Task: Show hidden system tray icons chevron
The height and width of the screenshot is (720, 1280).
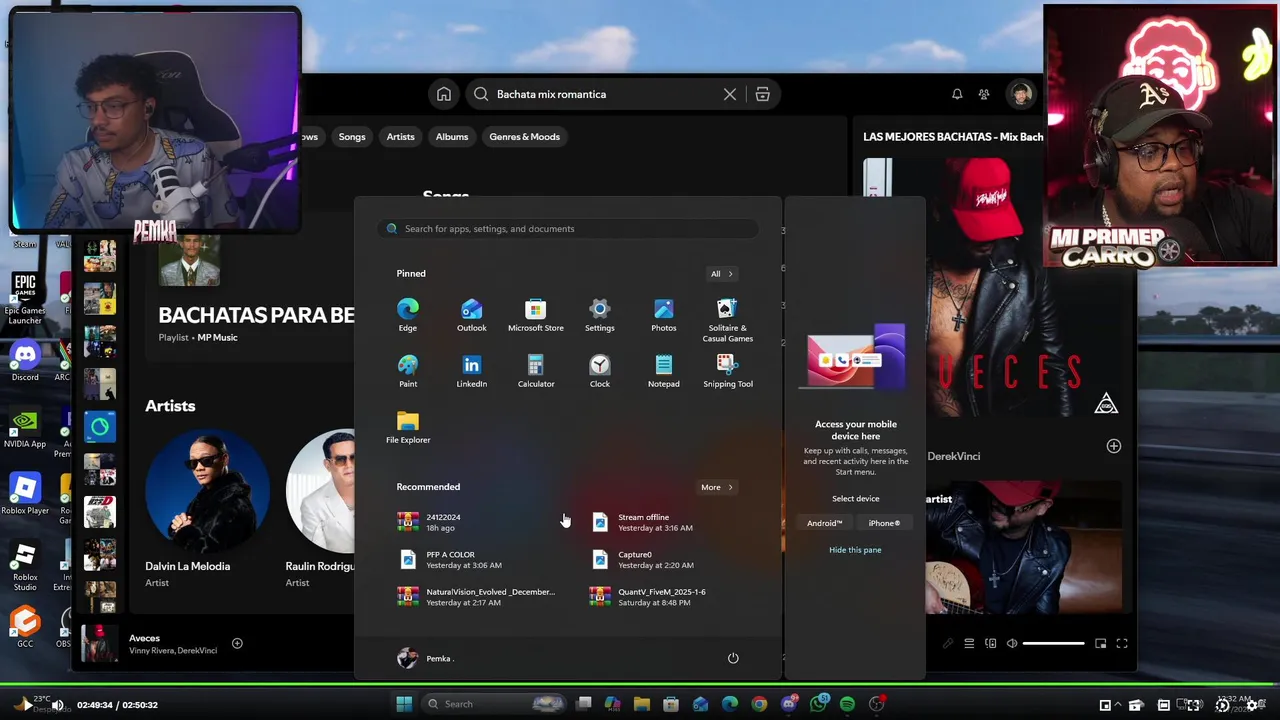Action: [1118, 705]
